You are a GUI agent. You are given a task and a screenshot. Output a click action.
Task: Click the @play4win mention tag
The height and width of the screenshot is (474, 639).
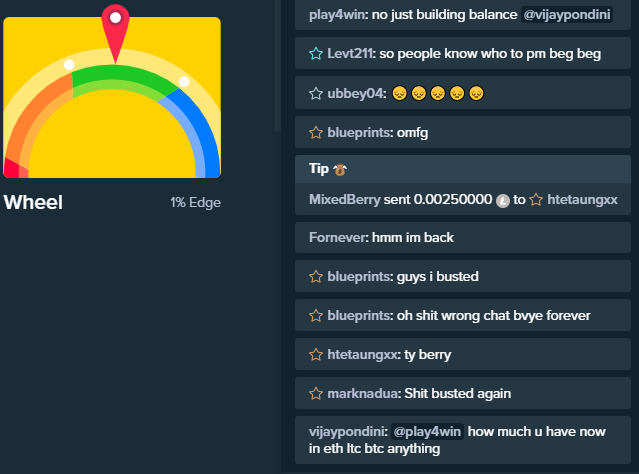point(427,431)
